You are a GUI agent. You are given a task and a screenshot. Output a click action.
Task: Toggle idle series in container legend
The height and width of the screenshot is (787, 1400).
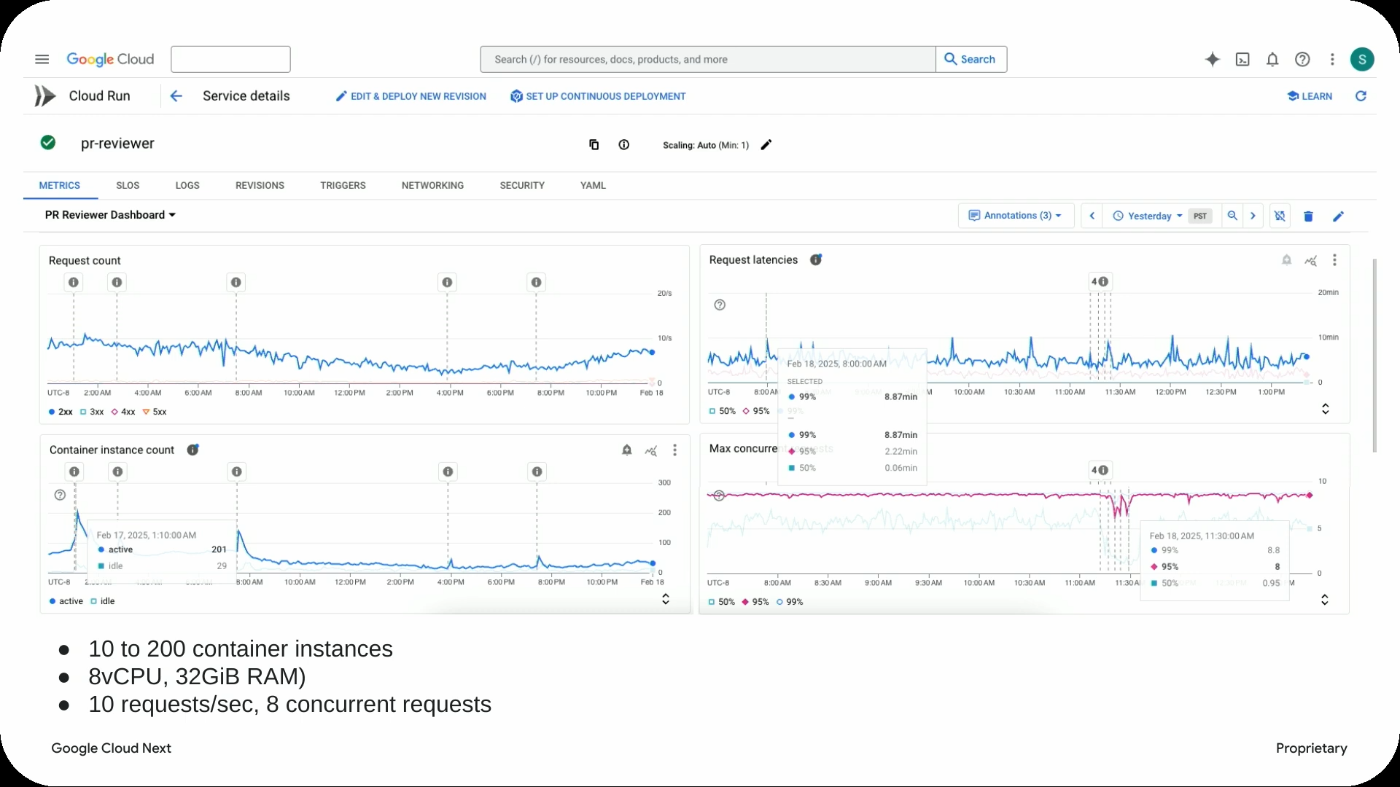pyautogui.click(x=102, y=601)
